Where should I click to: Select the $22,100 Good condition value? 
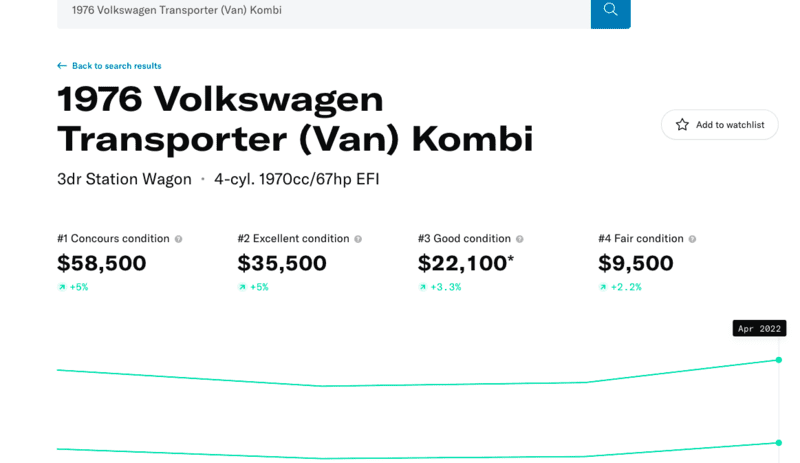466,263
